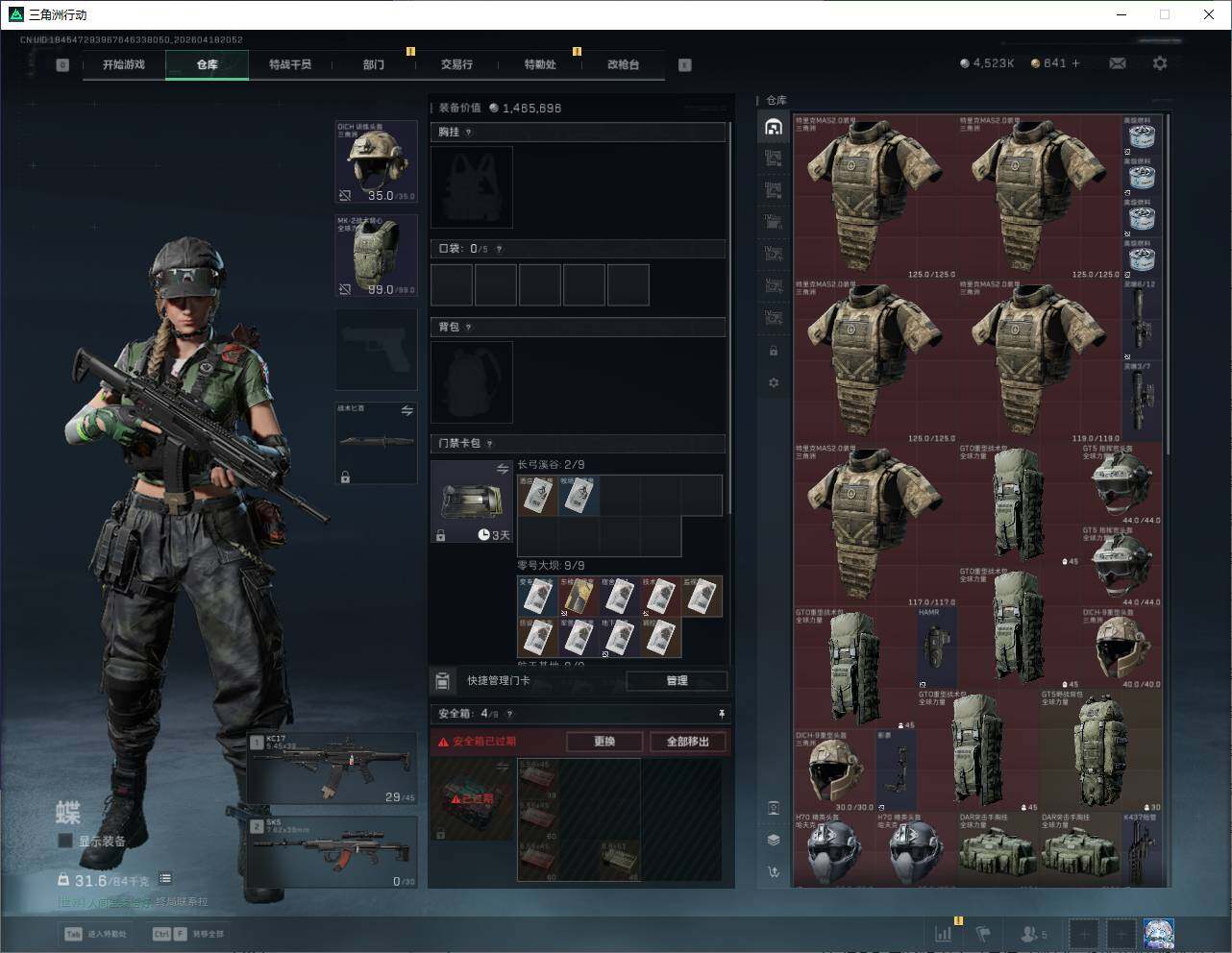Image resolution: width=1232 pixels, height=953 pixels.
Task: Open the 特战干员 tab
Action: (x=290, y=64)
